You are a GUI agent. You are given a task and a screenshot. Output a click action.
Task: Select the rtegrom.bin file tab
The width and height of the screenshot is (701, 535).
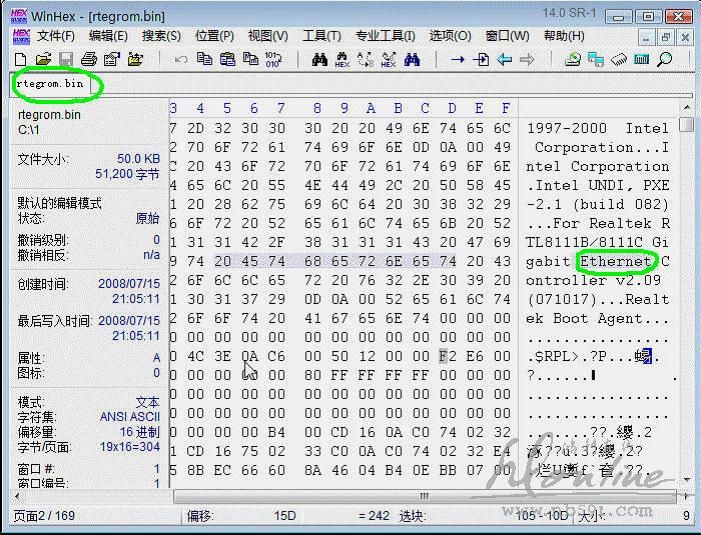(x=50, y=85)
